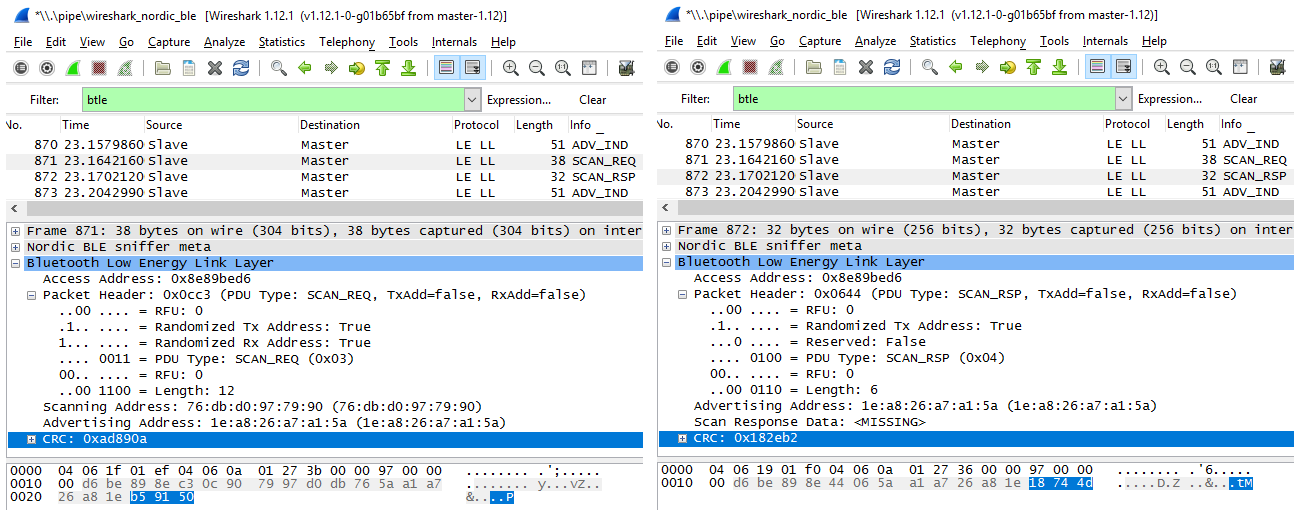Image resolution: width=1300 pixels, height=510 pixels.
Task: Edit capture filters icon in left window
Action: pos(626,68)
